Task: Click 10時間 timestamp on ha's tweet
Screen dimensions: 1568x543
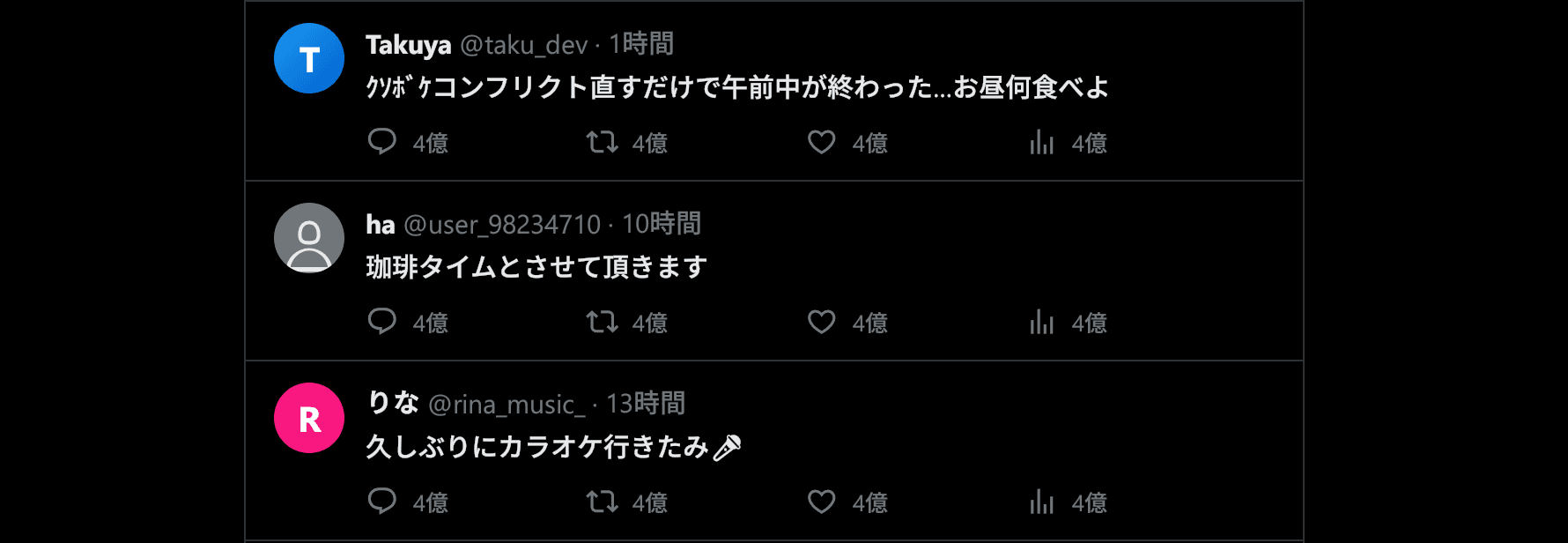Action: point(659,224)
